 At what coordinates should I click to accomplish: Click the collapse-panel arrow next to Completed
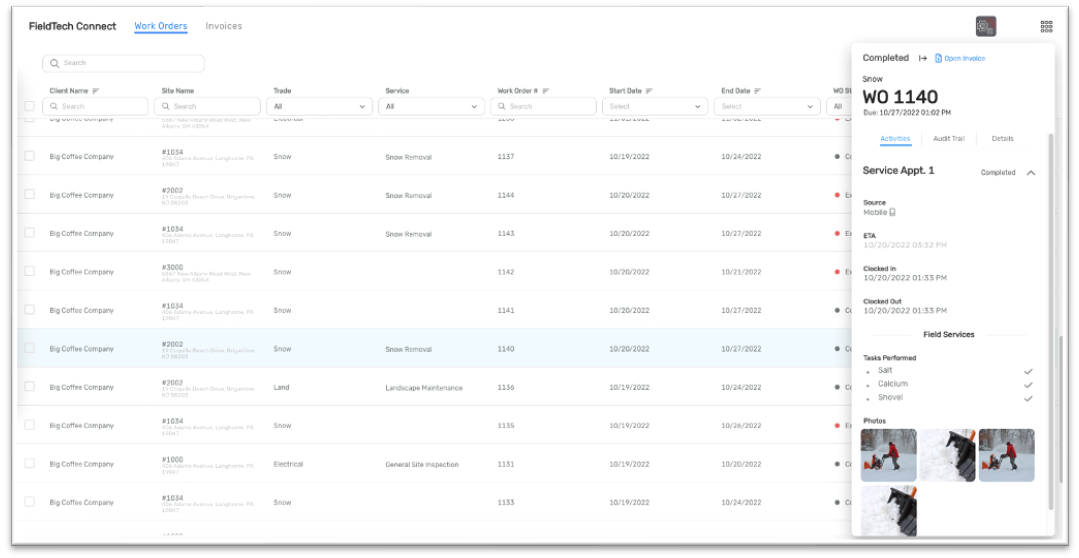(x=923, y=58)
